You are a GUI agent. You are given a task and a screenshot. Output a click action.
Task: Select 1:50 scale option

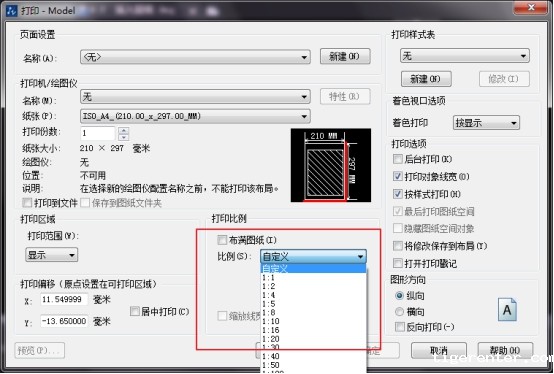[x=313, y=365]
